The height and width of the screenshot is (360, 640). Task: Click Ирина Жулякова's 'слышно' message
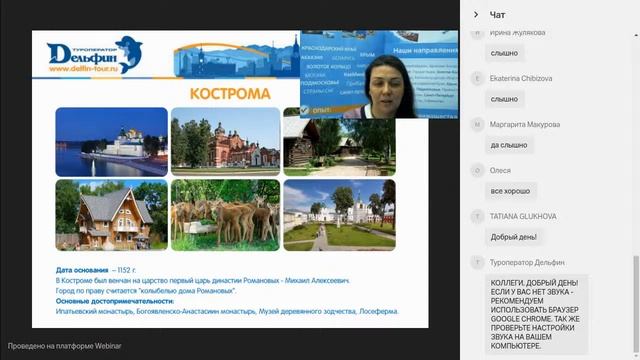tap(504, 53)
